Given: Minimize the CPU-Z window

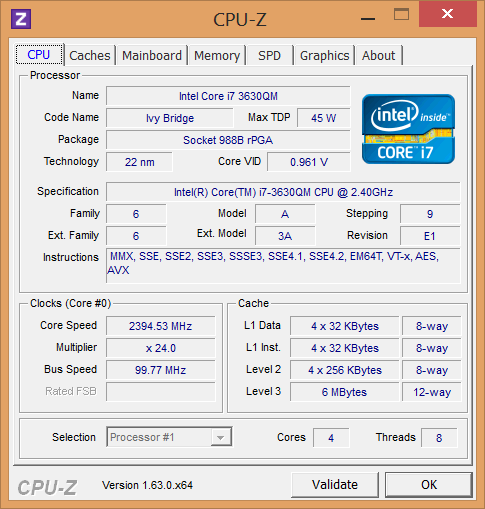Looking at the screenshot, I should [368, 16].
